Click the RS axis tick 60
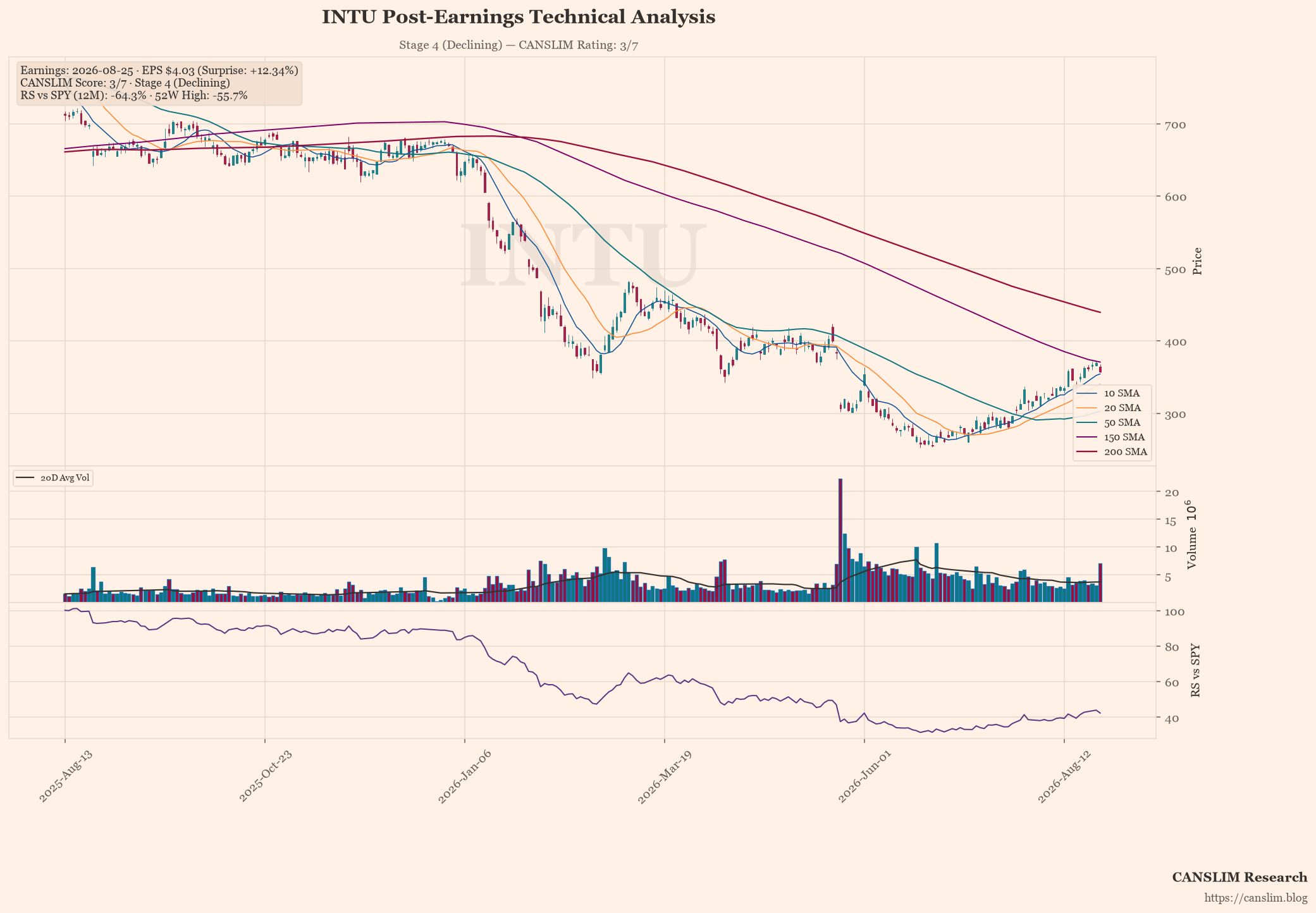Screen dimensions: 1316x913 coord(1171,682)
